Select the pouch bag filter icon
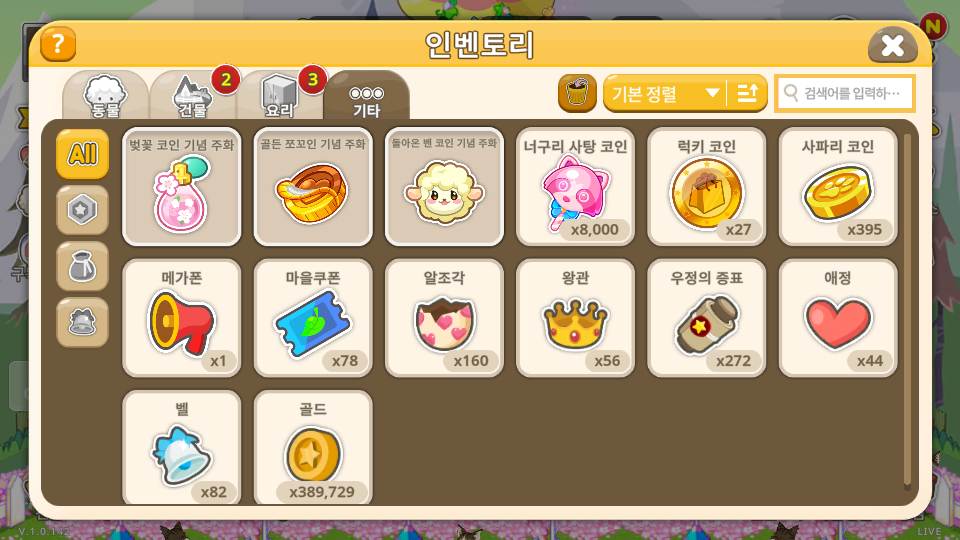The image size is (960, 540). click(x=83, y=266)
